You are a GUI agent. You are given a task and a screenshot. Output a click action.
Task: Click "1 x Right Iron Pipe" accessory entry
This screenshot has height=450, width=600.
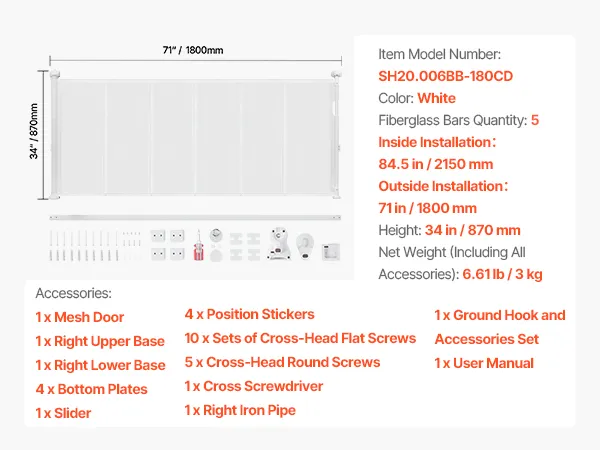tap(240, 410)
